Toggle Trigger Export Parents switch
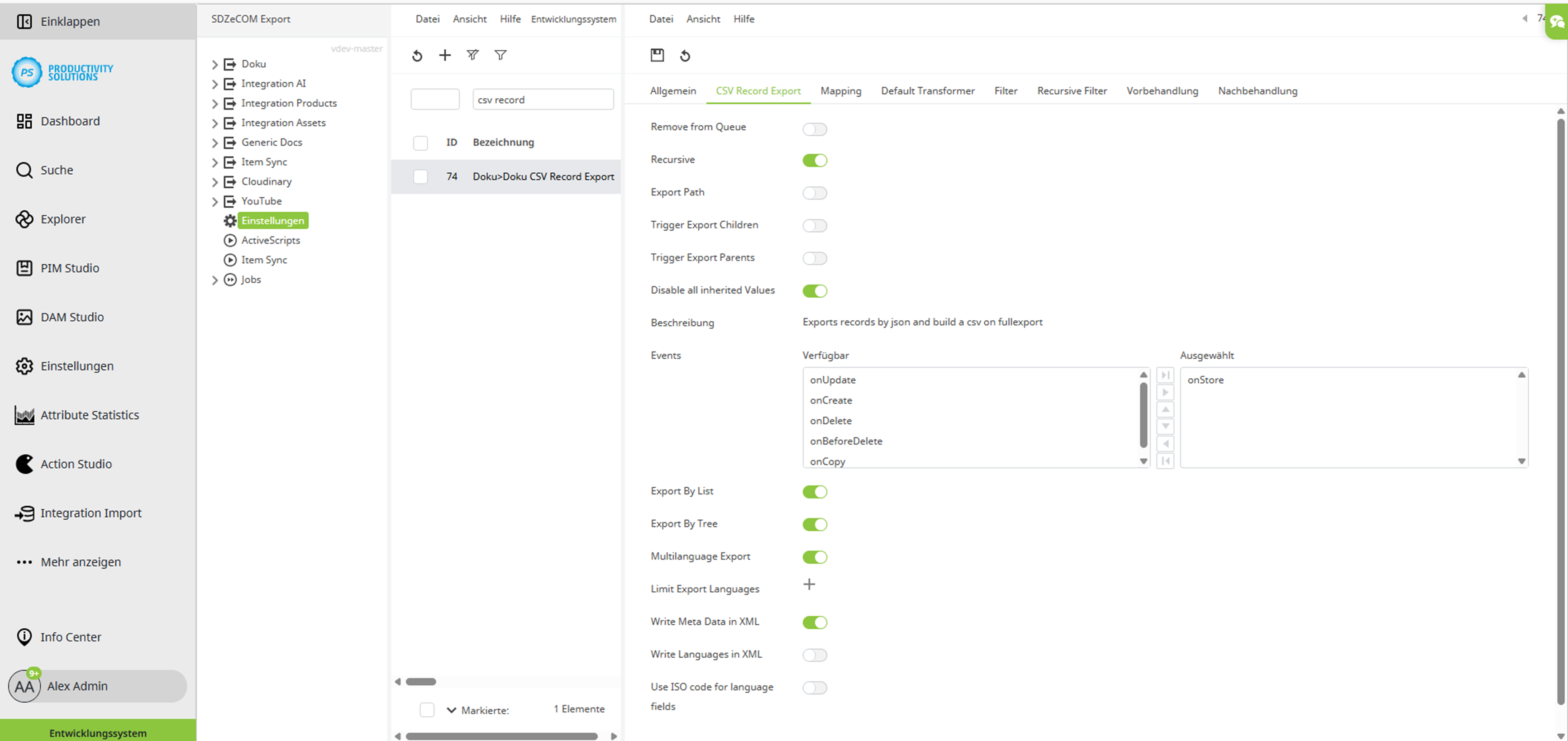1568x741 pixels. pos(815,258)
